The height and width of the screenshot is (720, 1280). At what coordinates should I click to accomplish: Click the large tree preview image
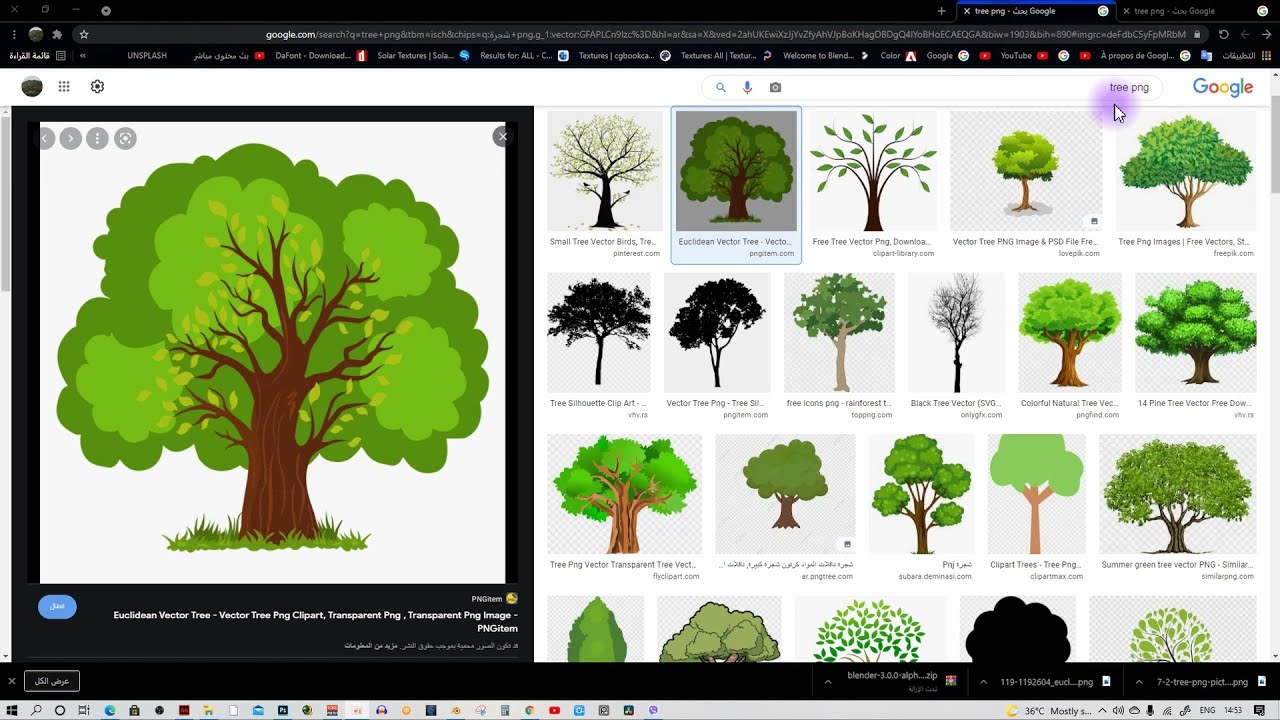tap(272, 352)
